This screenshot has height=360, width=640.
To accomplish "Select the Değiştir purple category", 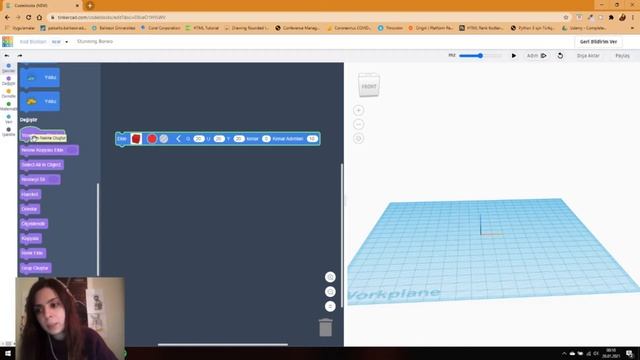I will 8,81.
